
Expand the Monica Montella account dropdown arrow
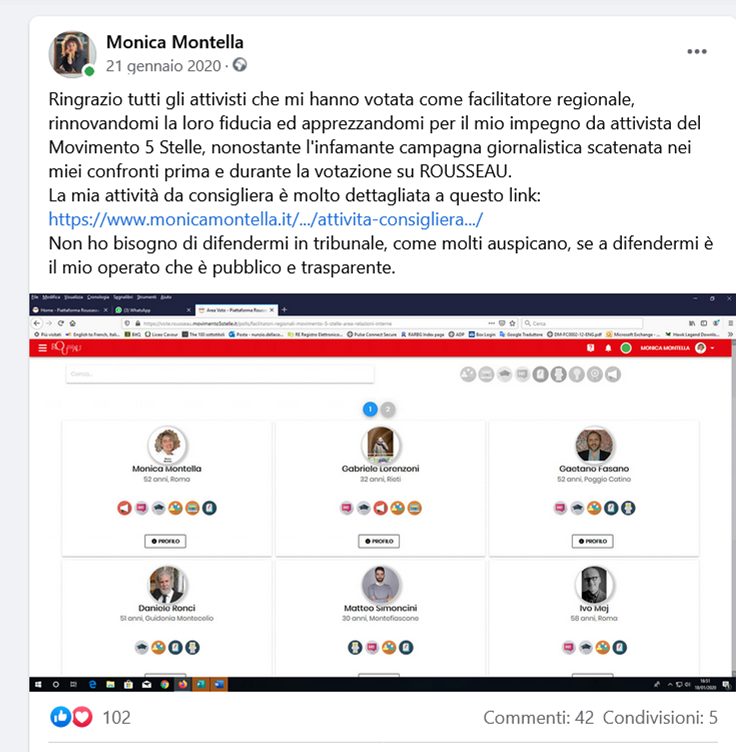[713, 348]
